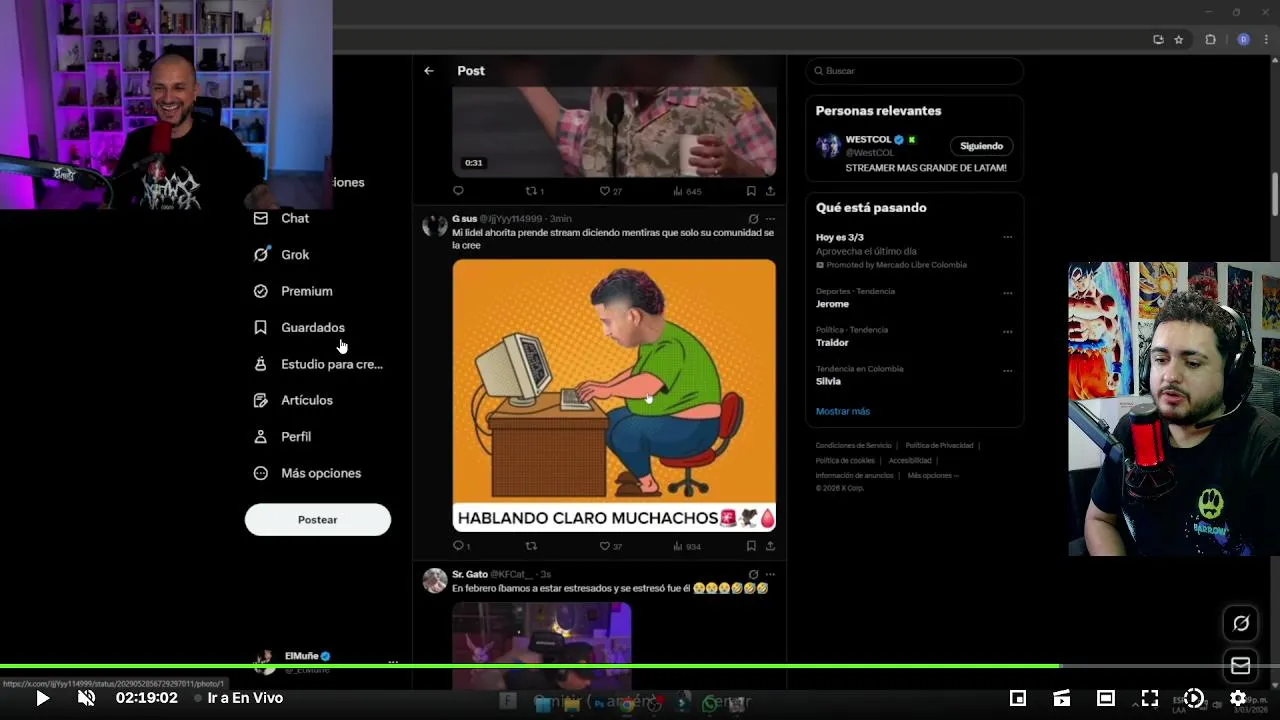Screen dimensions: 1280x720
Task: Click the browser page scrollbar
Action: 1274,195
